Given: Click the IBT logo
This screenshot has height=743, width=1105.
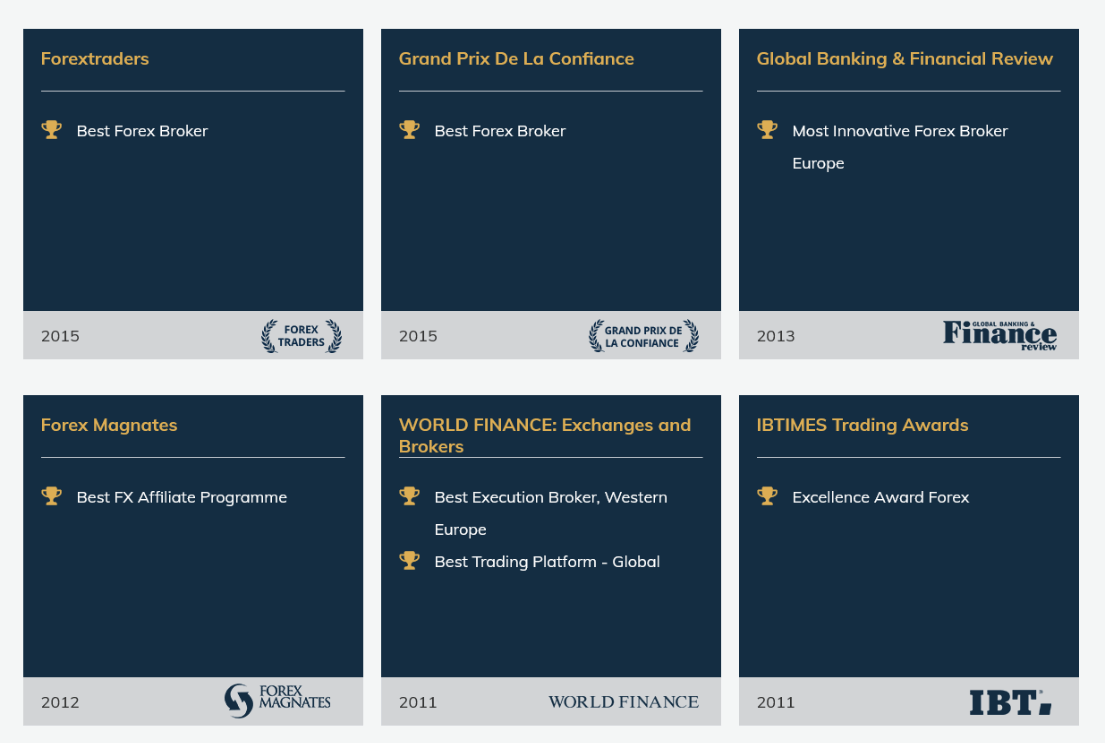Looking at the screenshot, I should point(1009,702).
